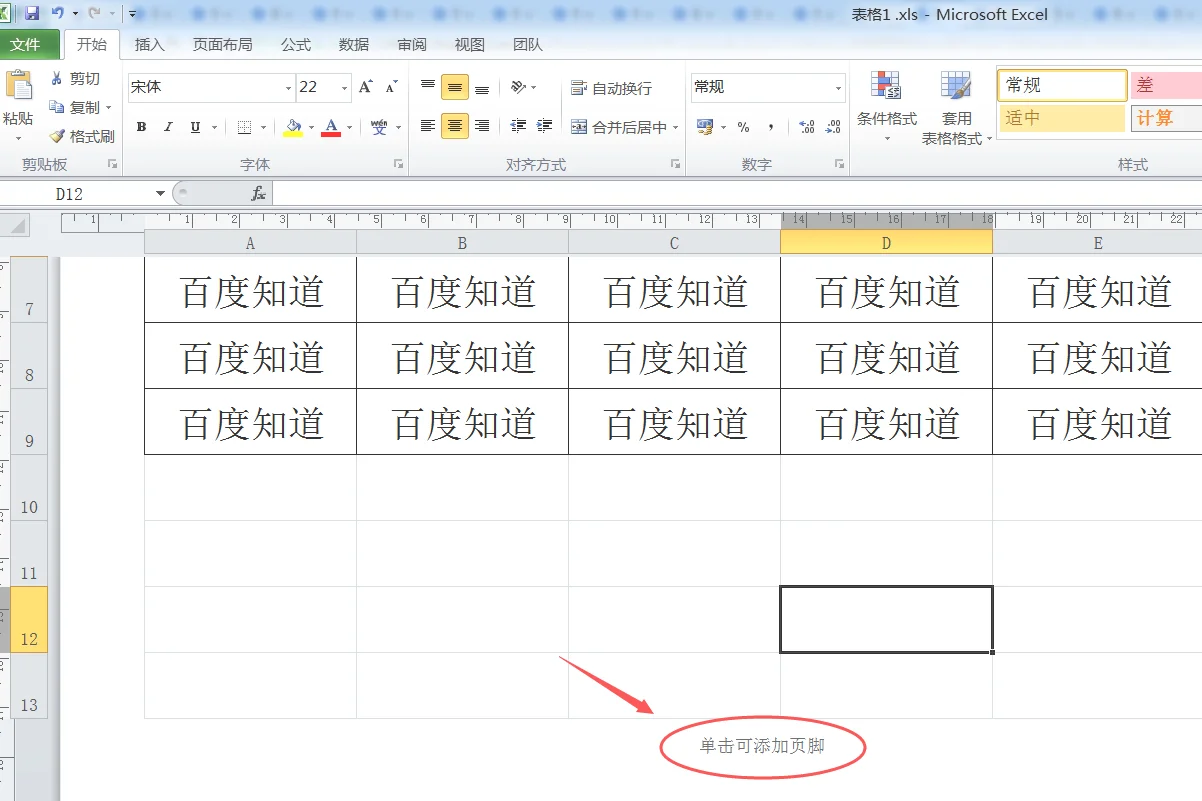Click the Save icon in quick access toolbar

(32, 14)
